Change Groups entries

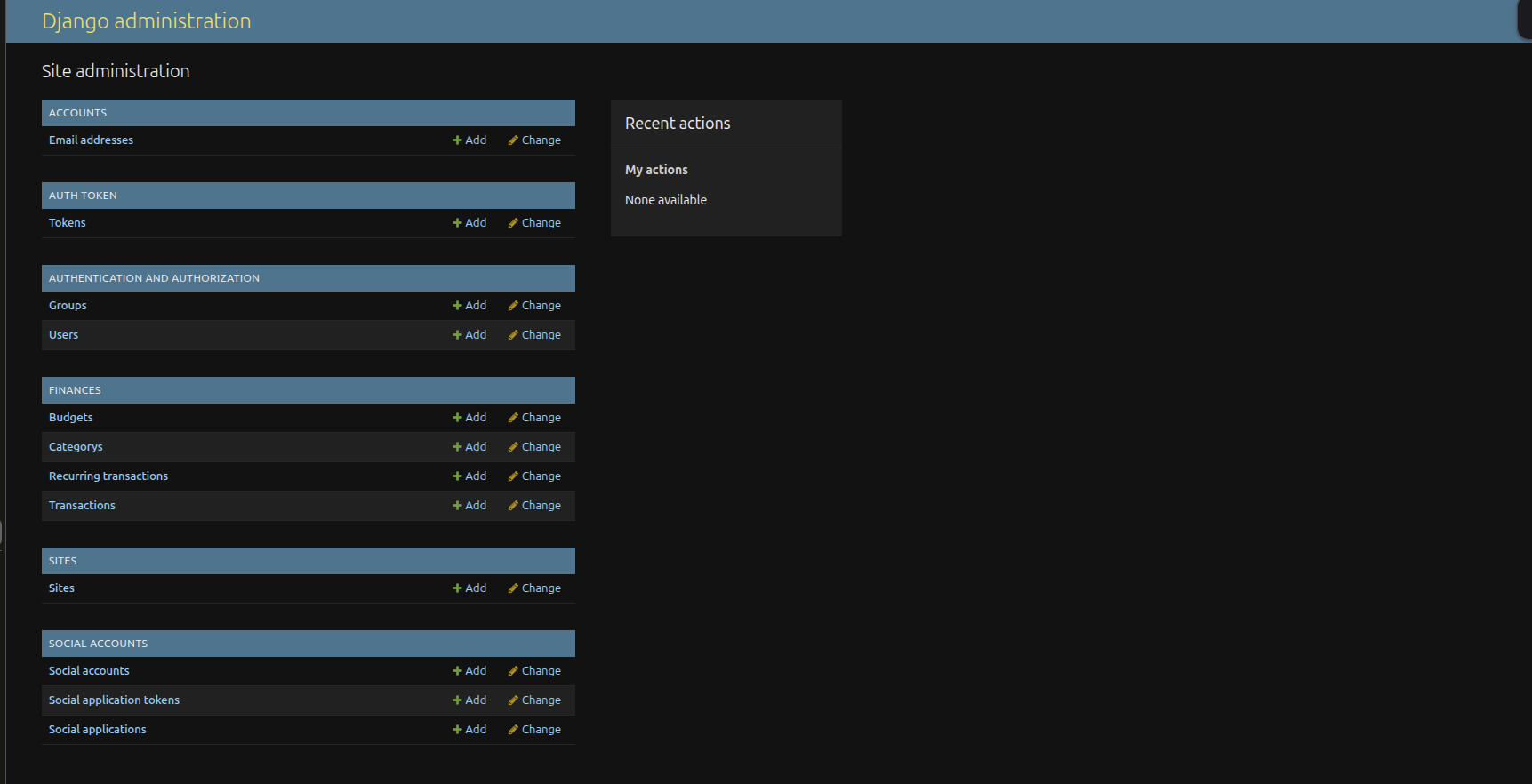(x=534, y=306)
